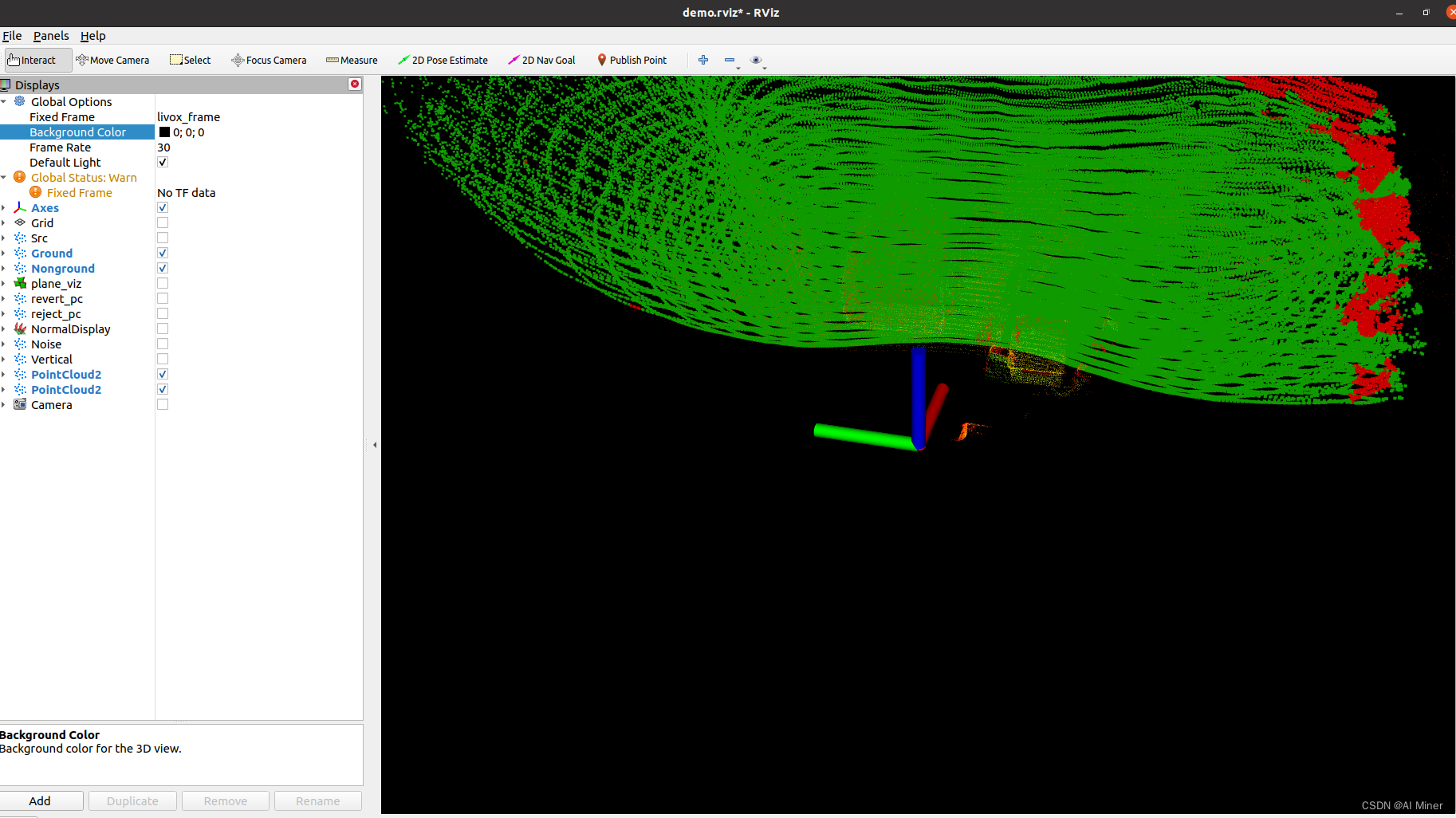Expand the Camera display properties

[x=4, y=404]
